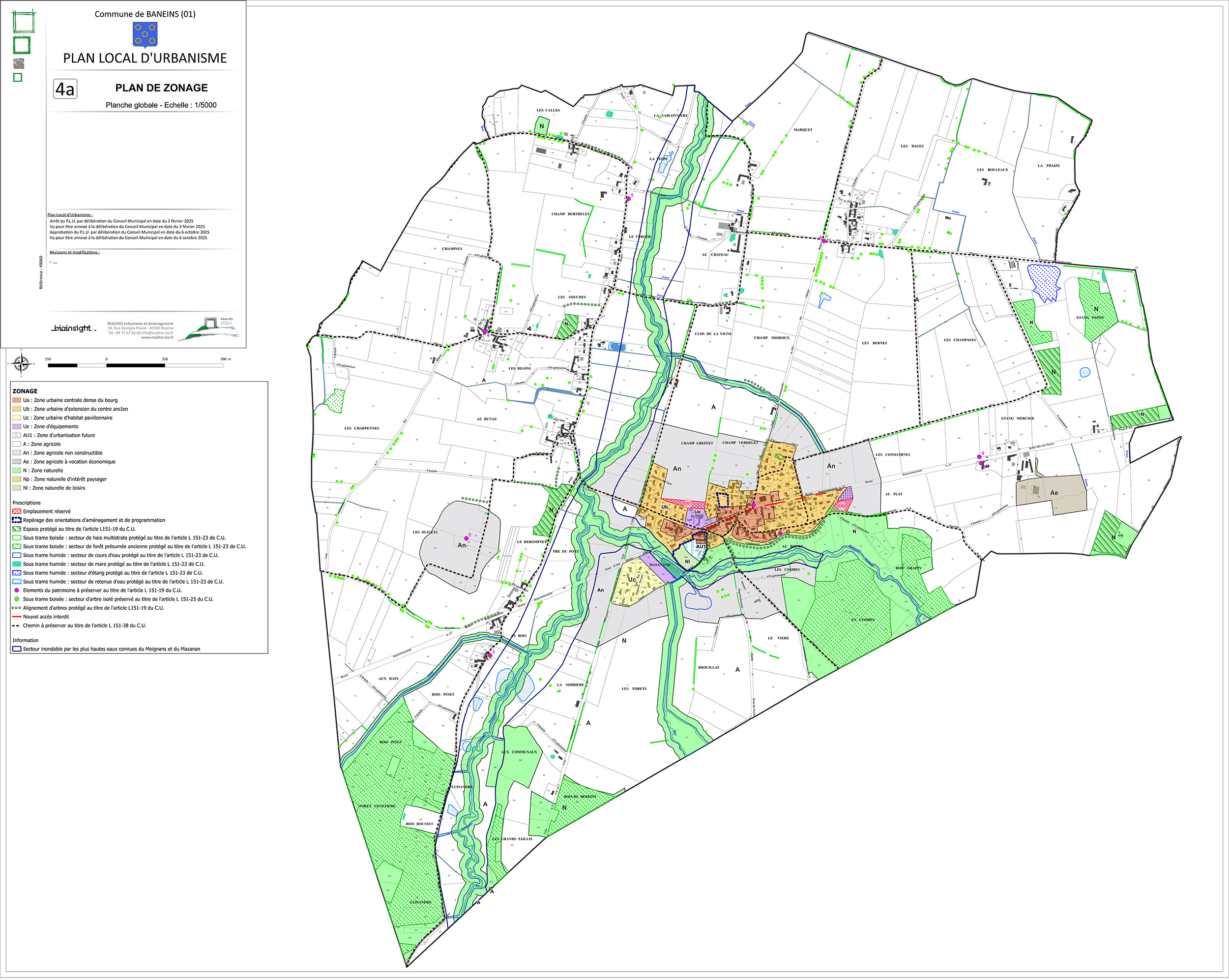Image resolution: width=1229 pixels, height=980 pixels.
Task: Click the N zone naturelle green swatch
Action: 17,471
